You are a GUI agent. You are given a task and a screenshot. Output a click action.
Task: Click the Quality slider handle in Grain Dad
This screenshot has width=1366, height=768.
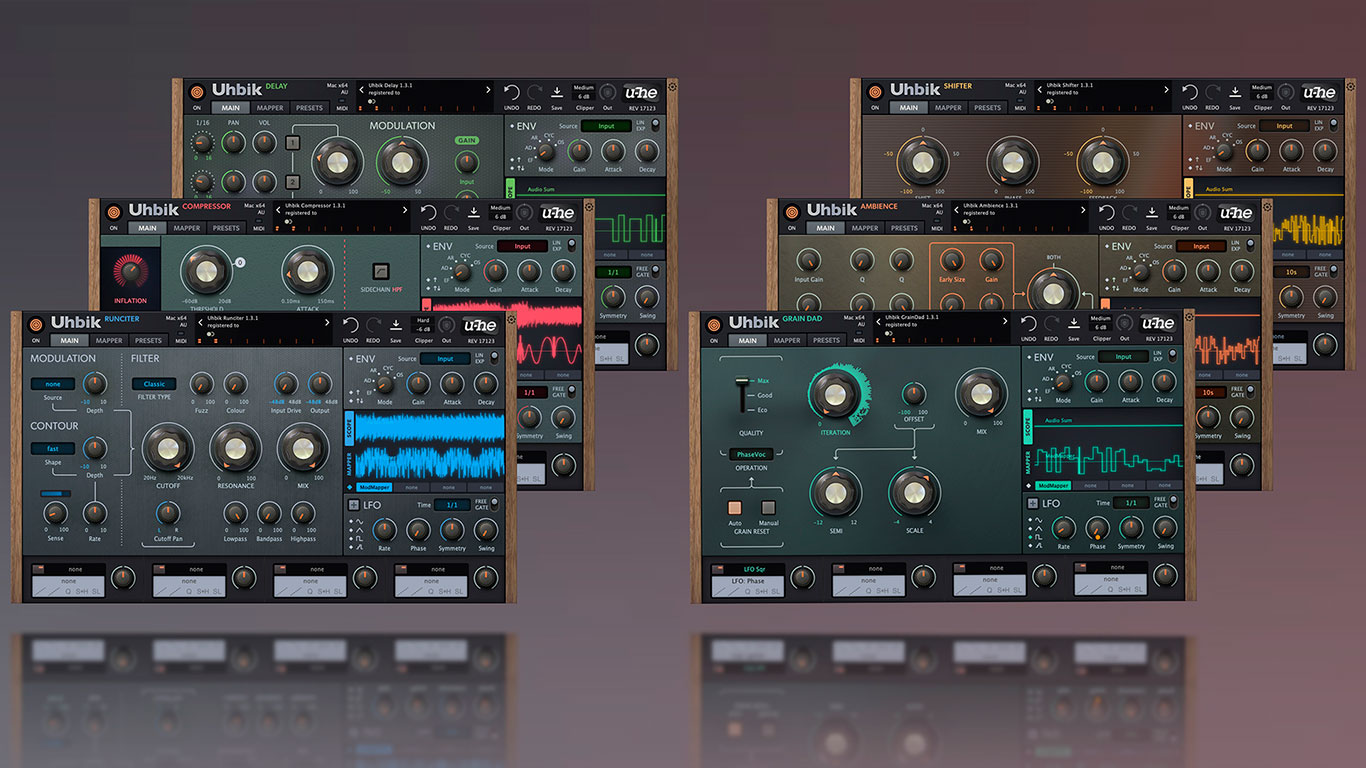(742, 381)
